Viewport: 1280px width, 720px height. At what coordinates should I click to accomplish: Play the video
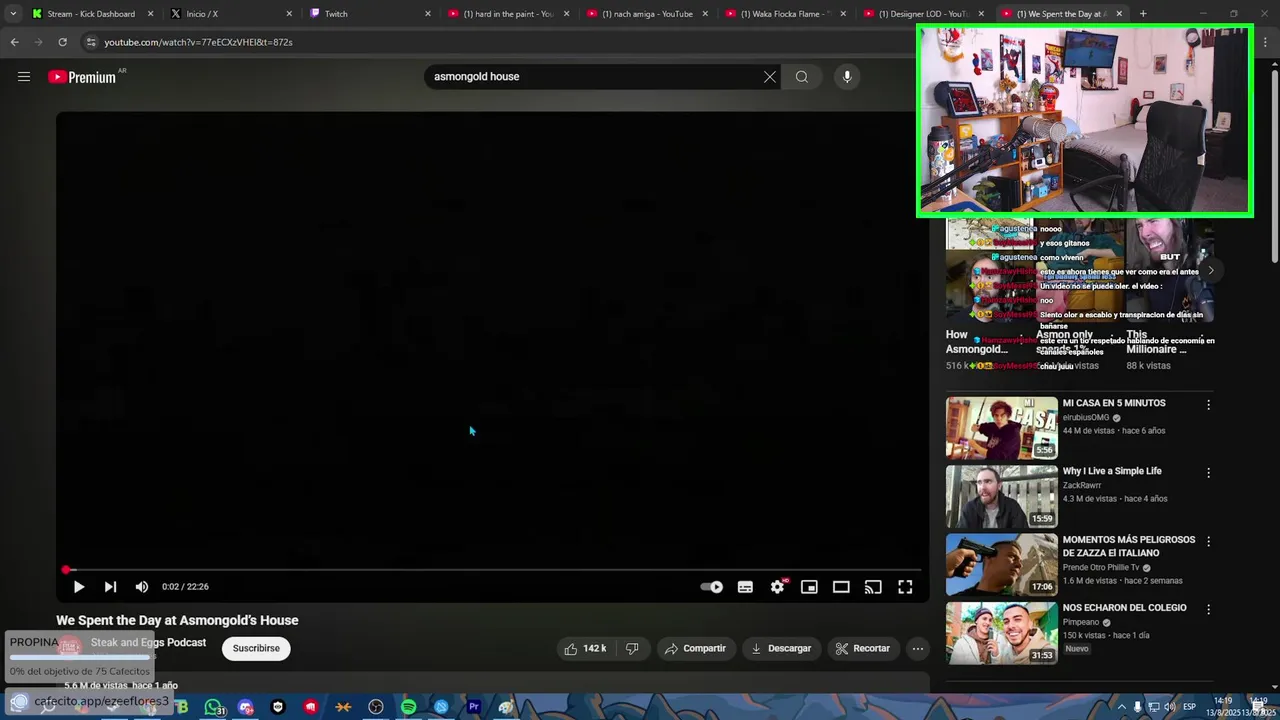pos(78,587)
